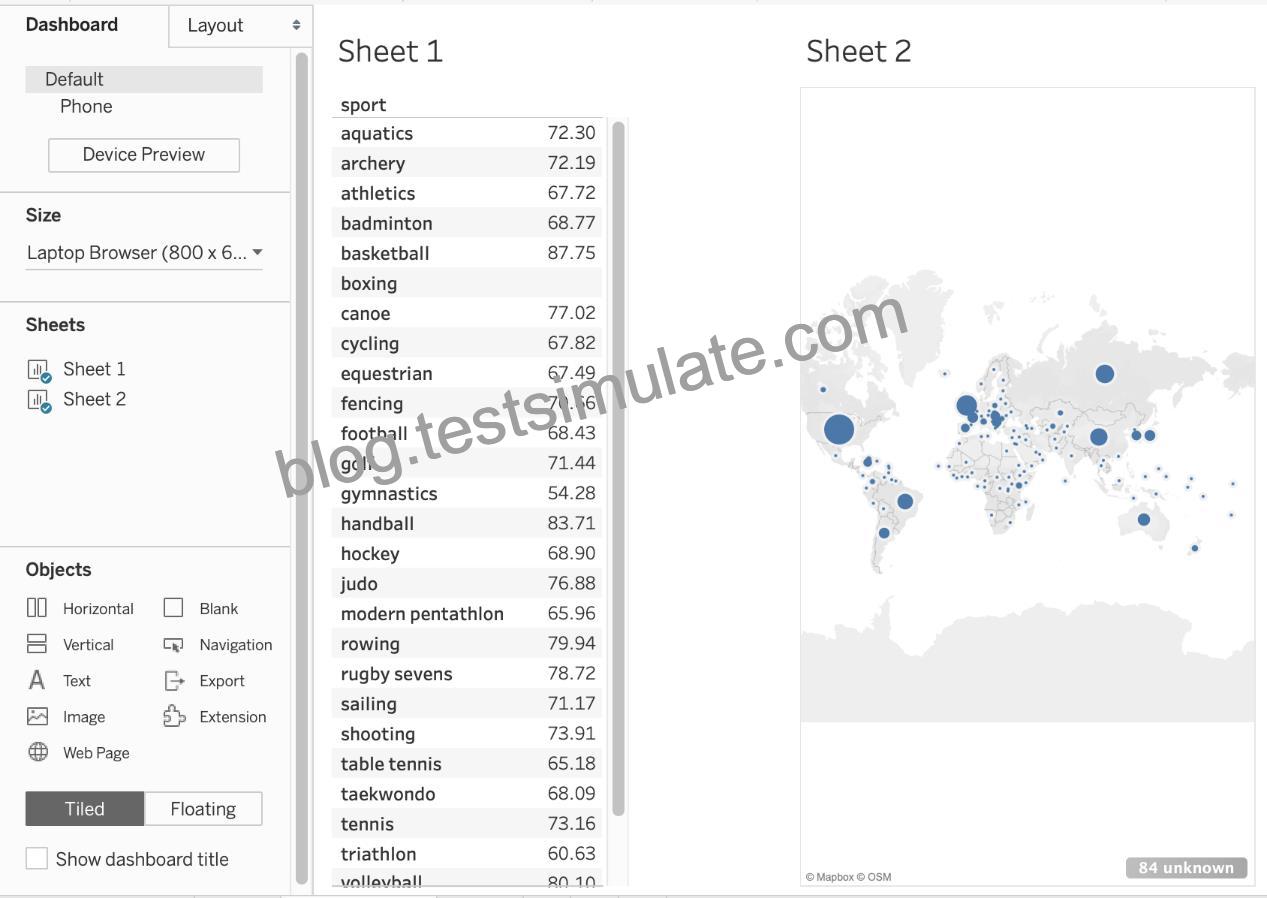Switch to Tiled layout mode
1267x898 pixels.
(85, 809)
